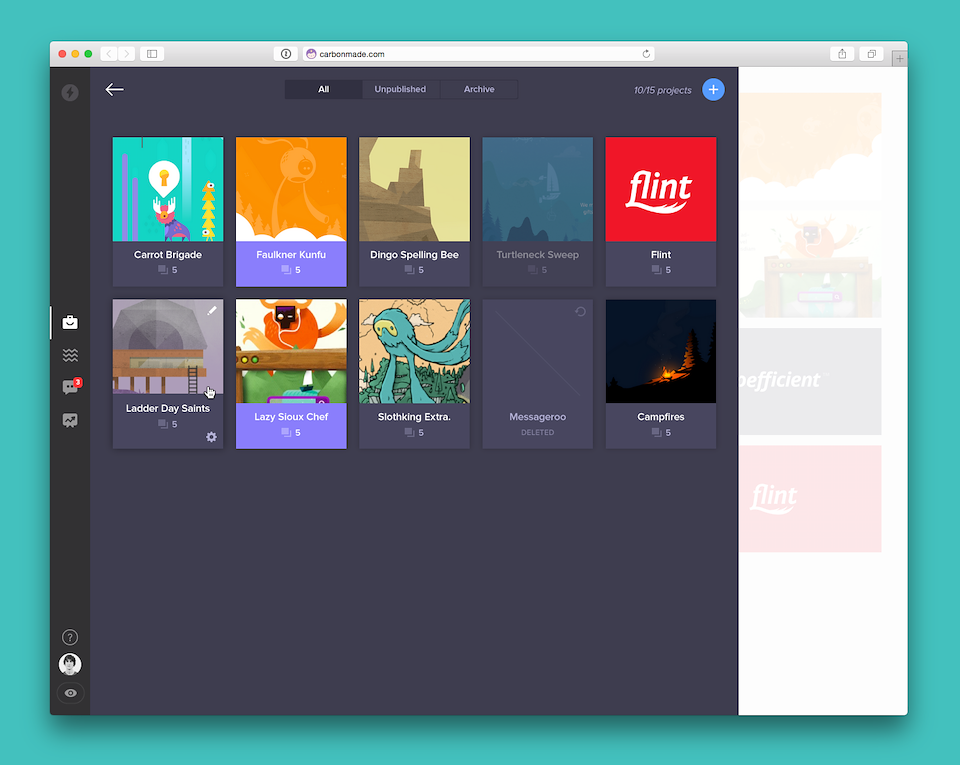
Task: Click the back arrow at top left
Action: [x=115, y=90]
